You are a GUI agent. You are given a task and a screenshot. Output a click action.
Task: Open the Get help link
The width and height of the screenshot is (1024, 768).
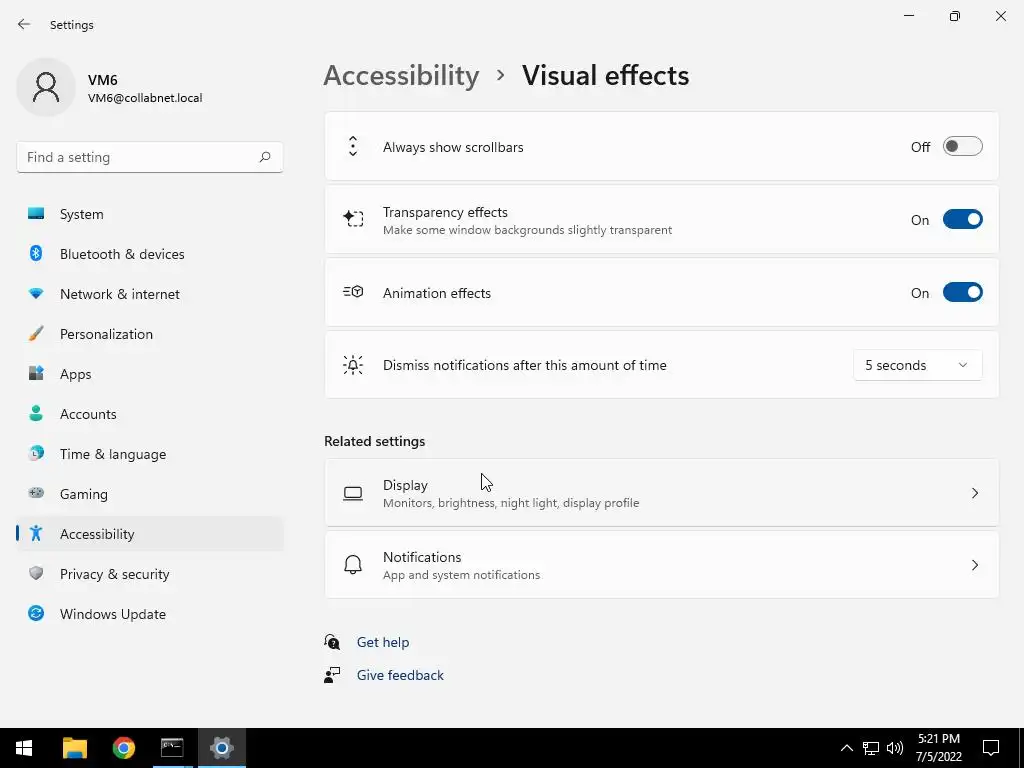(383, 642)
